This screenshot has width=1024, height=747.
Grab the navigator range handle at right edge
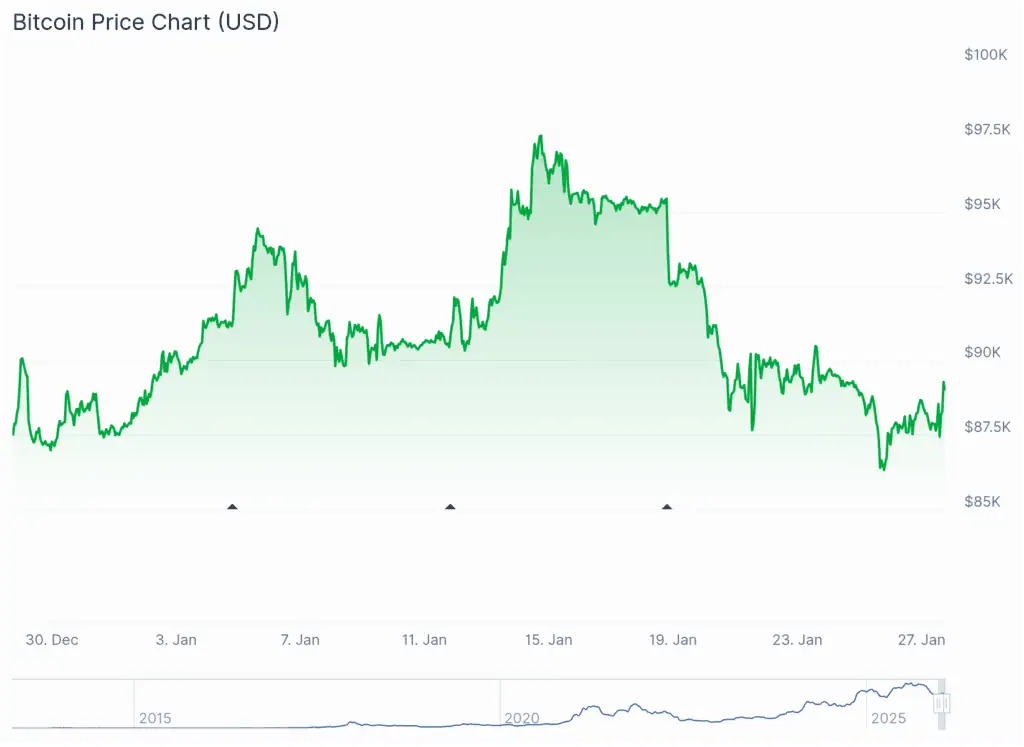941,704
